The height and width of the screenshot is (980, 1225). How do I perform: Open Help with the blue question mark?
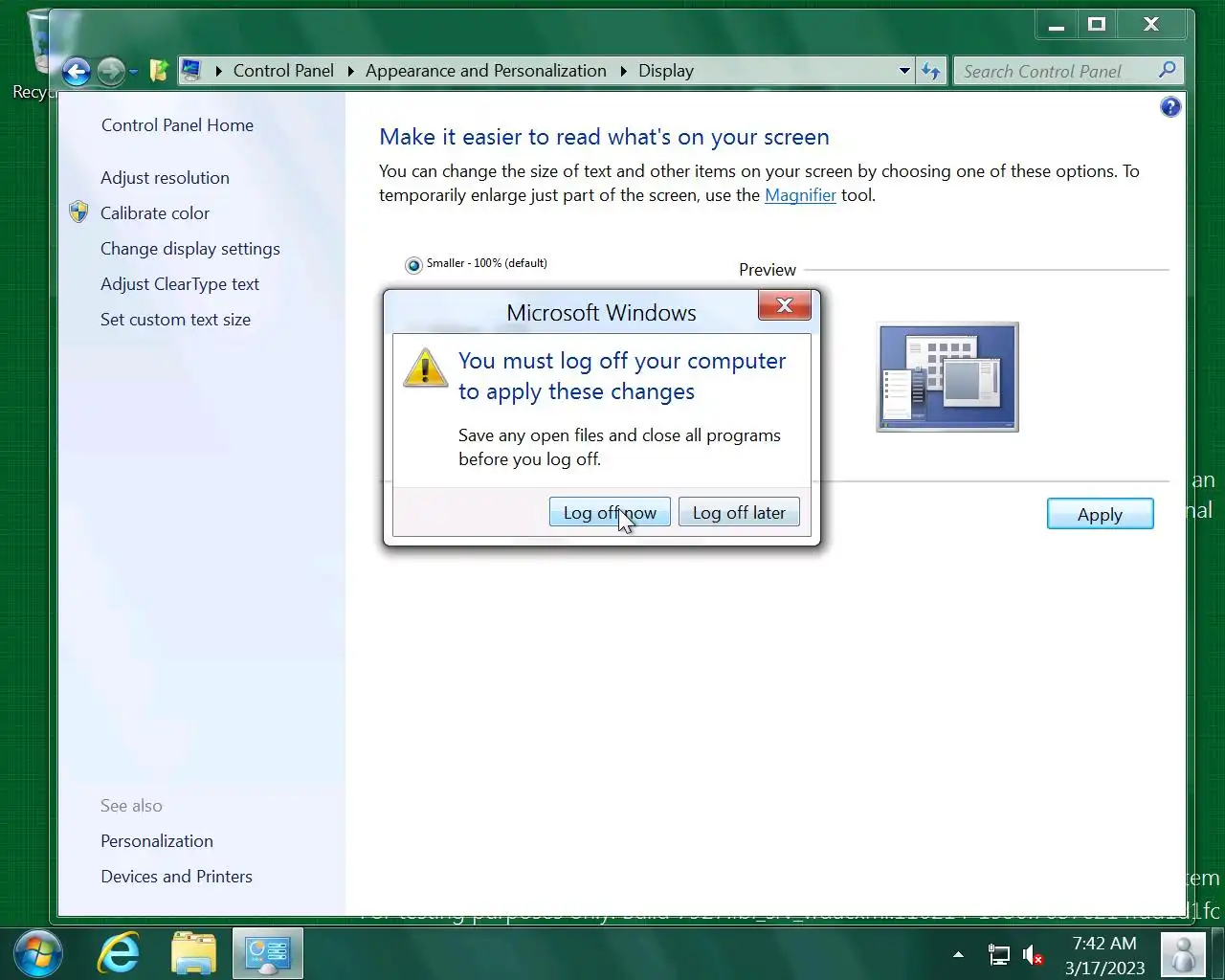(1170, 107)
